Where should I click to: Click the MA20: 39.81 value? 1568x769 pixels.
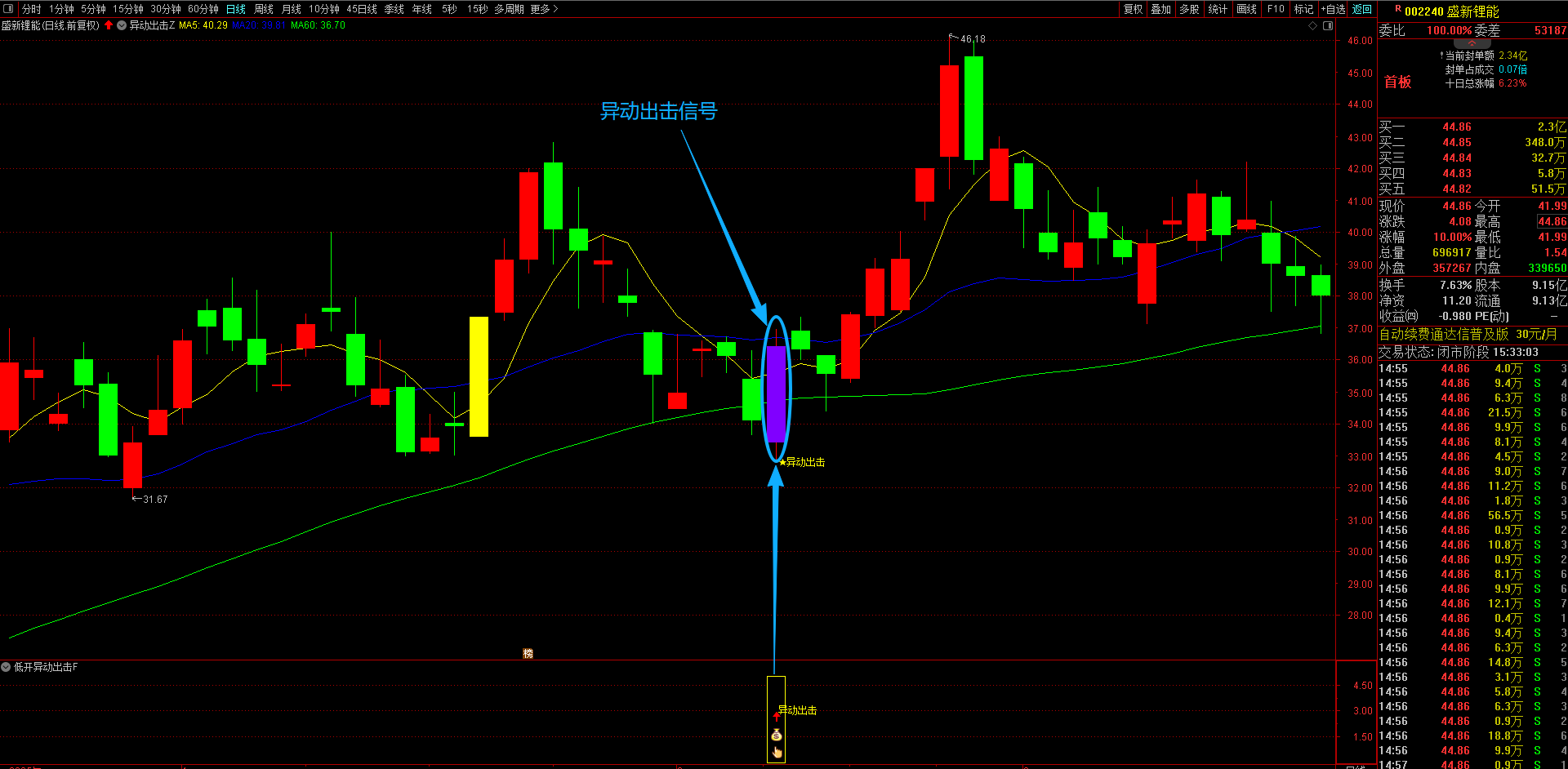[x=259, y=25]
